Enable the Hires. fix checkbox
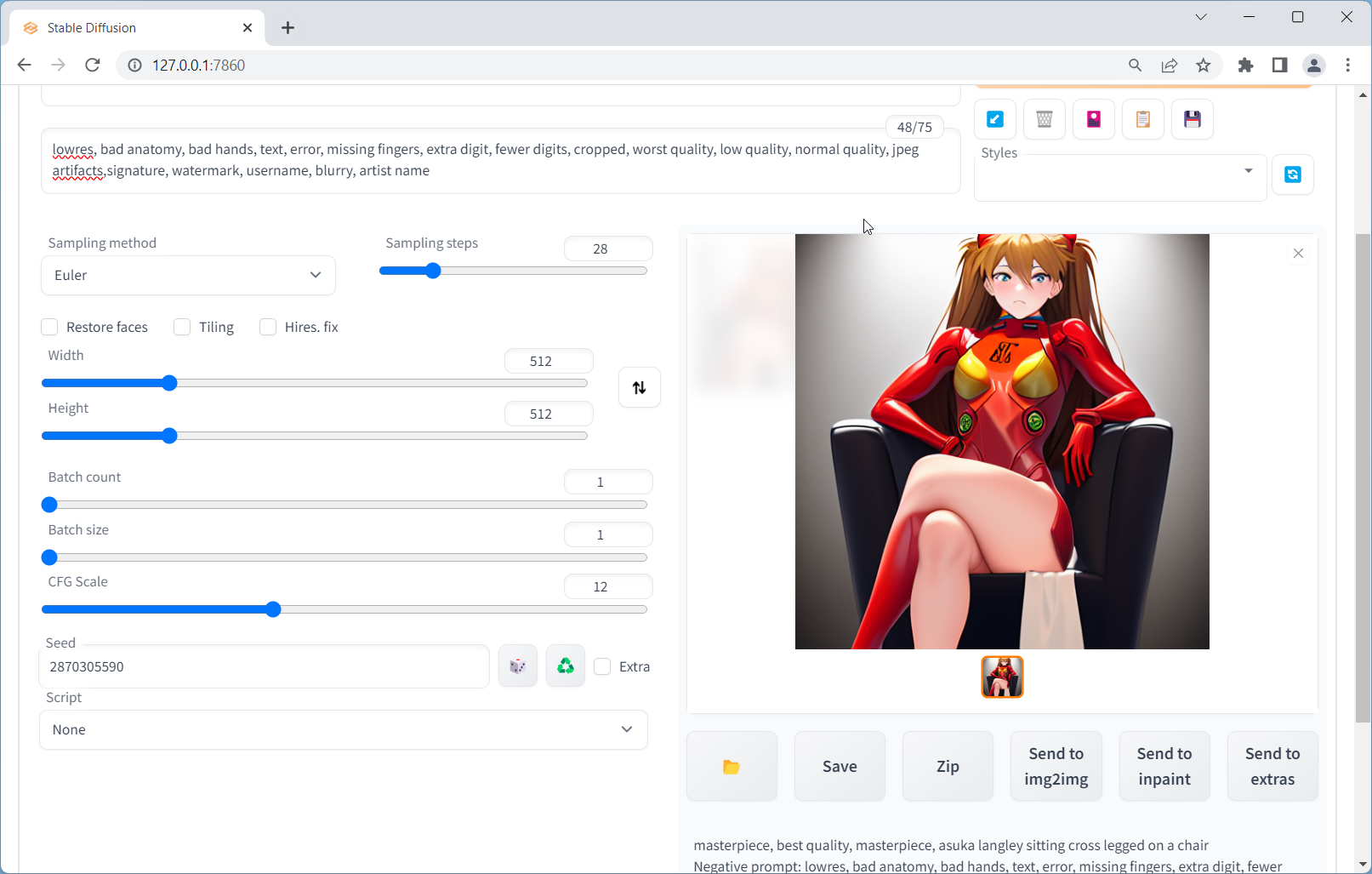 pyautogui.click(x=268, y=327)
